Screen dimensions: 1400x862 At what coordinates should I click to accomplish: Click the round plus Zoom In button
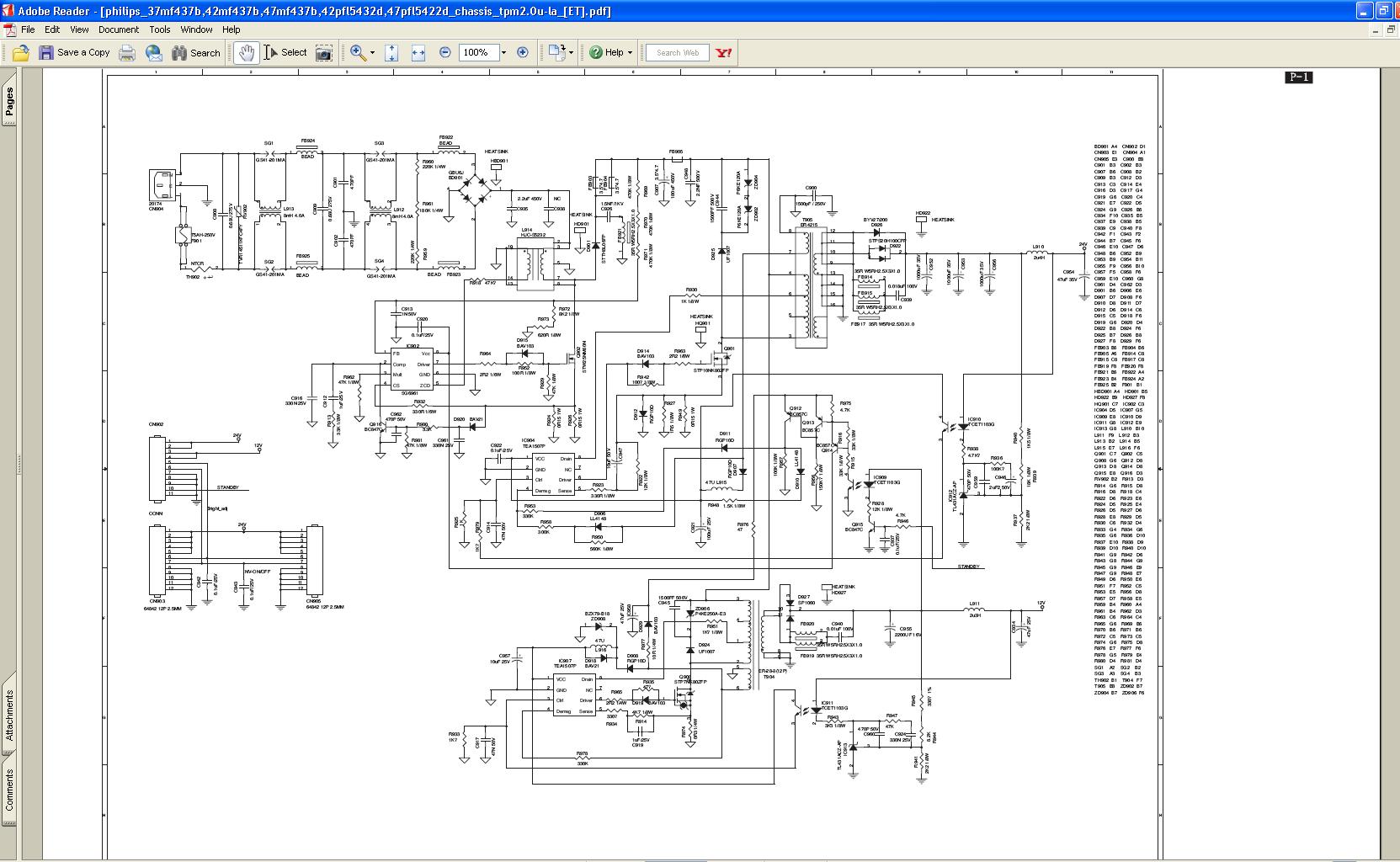pyautogui.click(x=523, y=52)
